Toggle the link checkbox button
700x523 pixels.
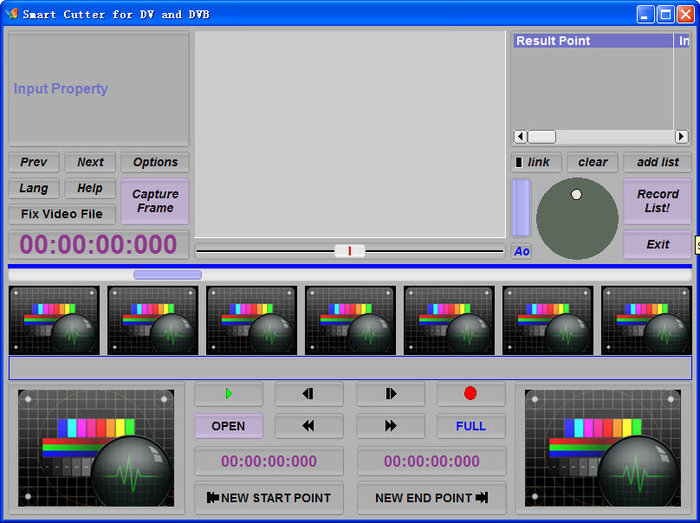536,162
